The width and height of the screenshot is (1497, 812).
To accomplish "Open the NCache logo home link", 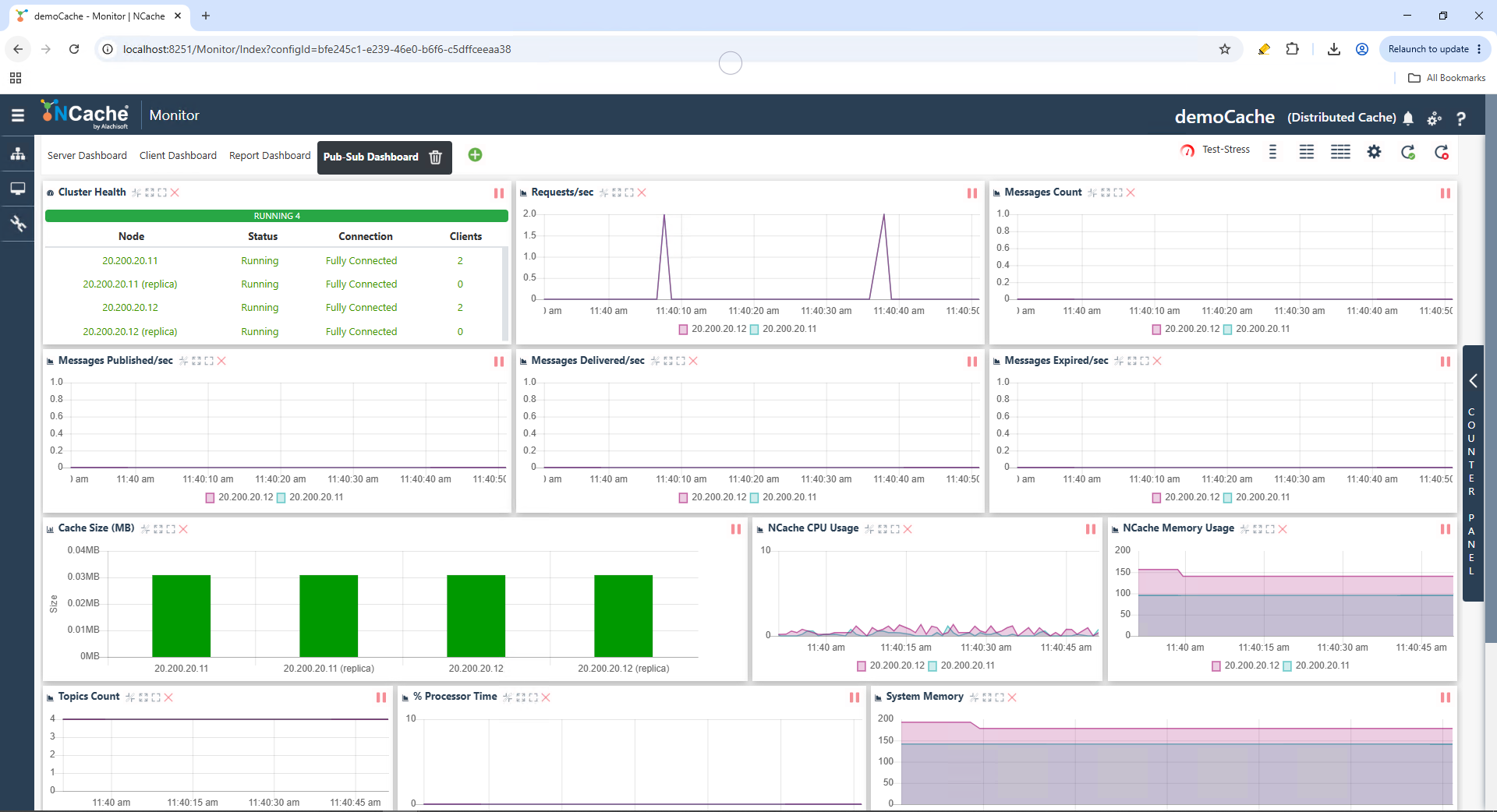I will [84, 115].
